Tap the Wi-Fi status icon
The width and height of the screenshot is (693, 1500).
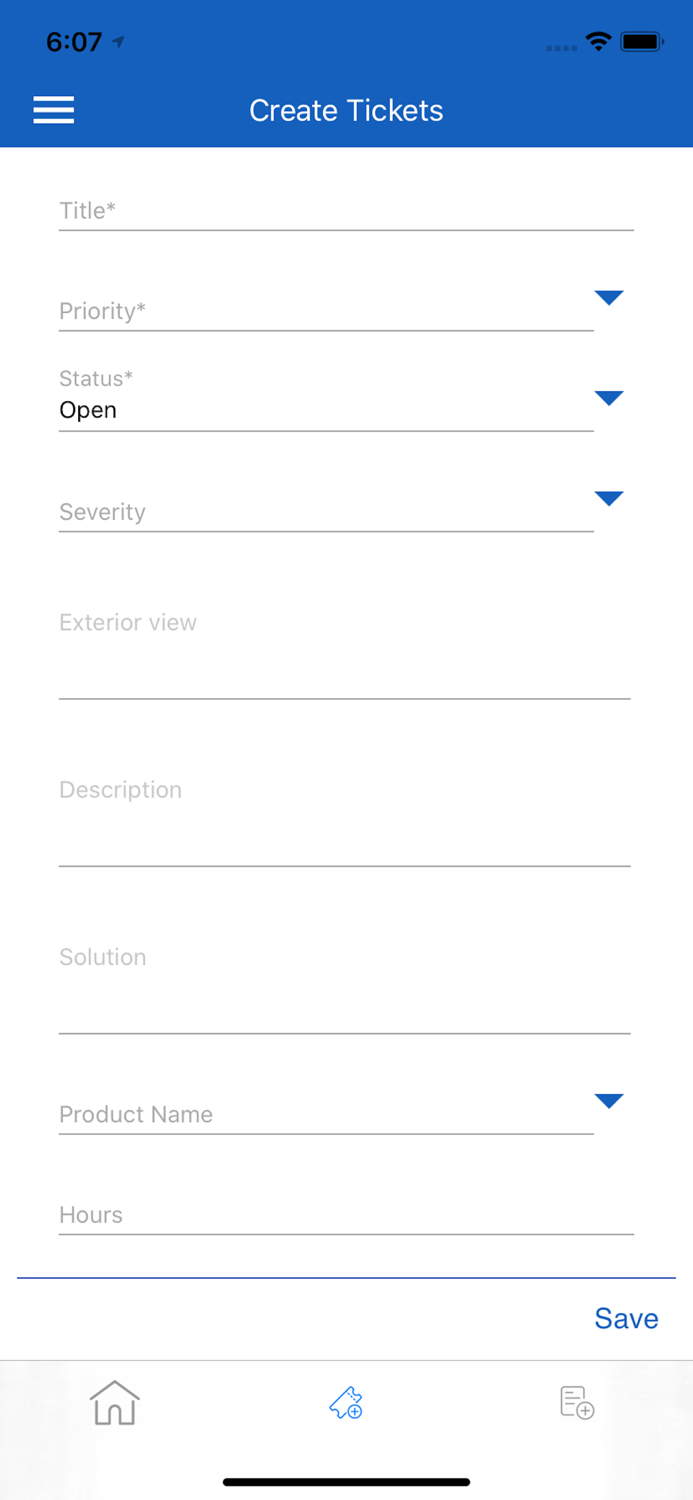598,43
